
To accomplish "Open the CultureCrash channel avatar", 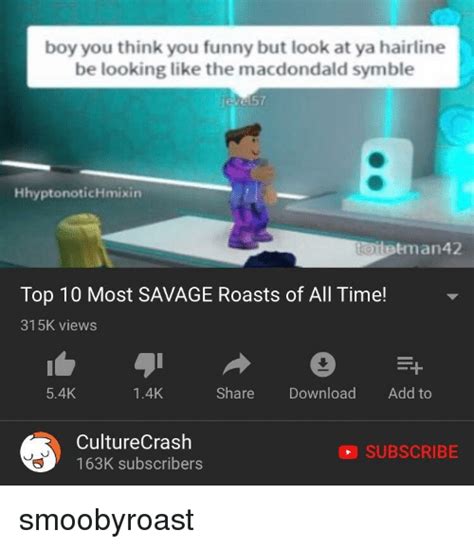I will pos(41,452).
